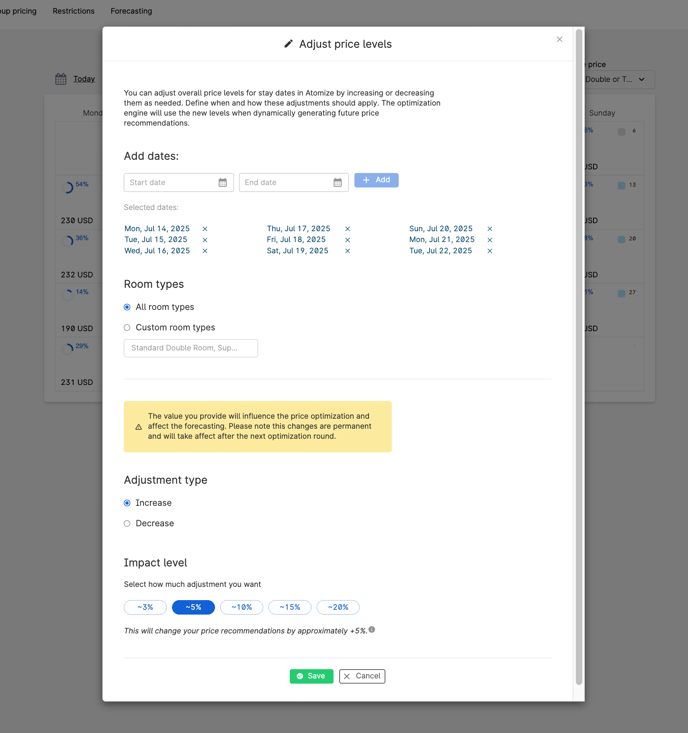Click the 230 USD price cell
This screenshot has width=688, height=733.
(x=77, y=220)
